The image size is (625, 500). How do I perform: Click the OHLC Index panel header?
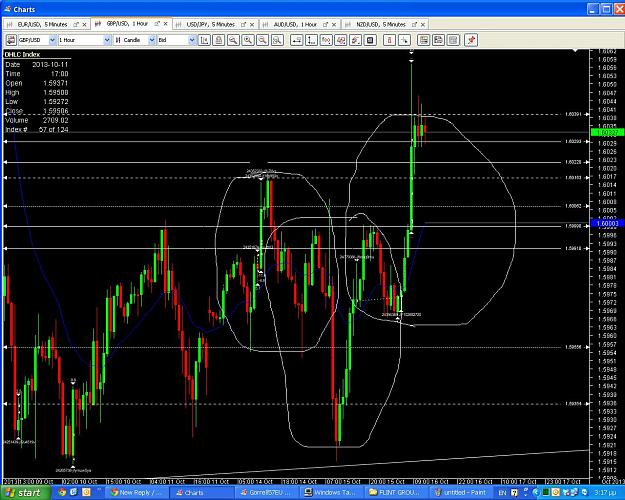click(22, 54)
